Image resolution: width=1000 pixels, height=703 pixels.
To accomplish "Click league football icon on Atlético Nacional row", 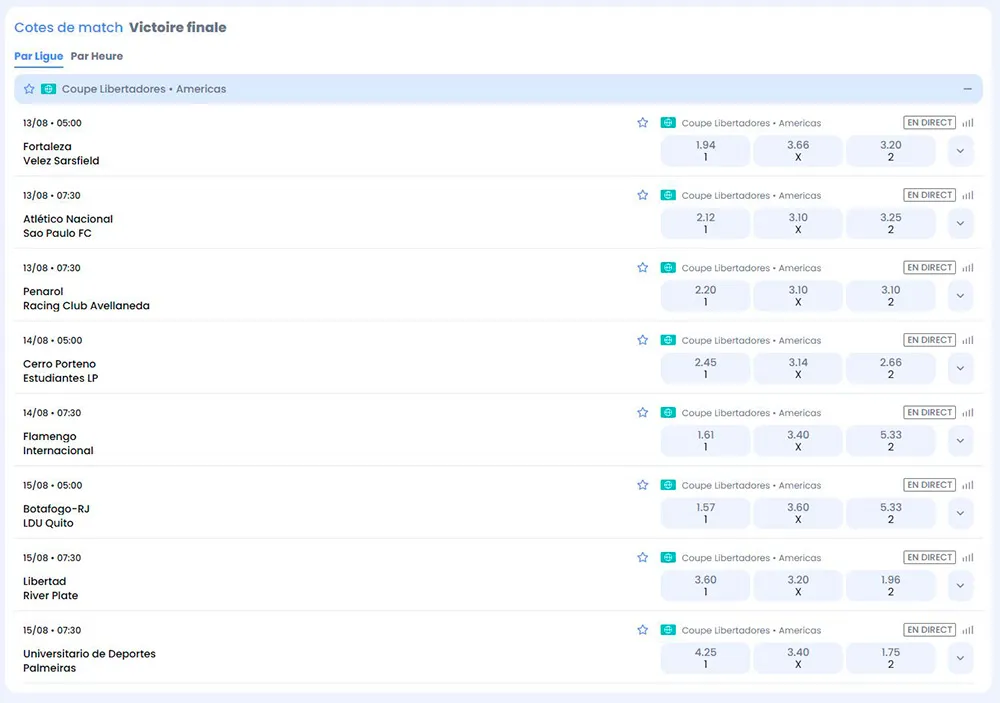I will coord(668,195).
